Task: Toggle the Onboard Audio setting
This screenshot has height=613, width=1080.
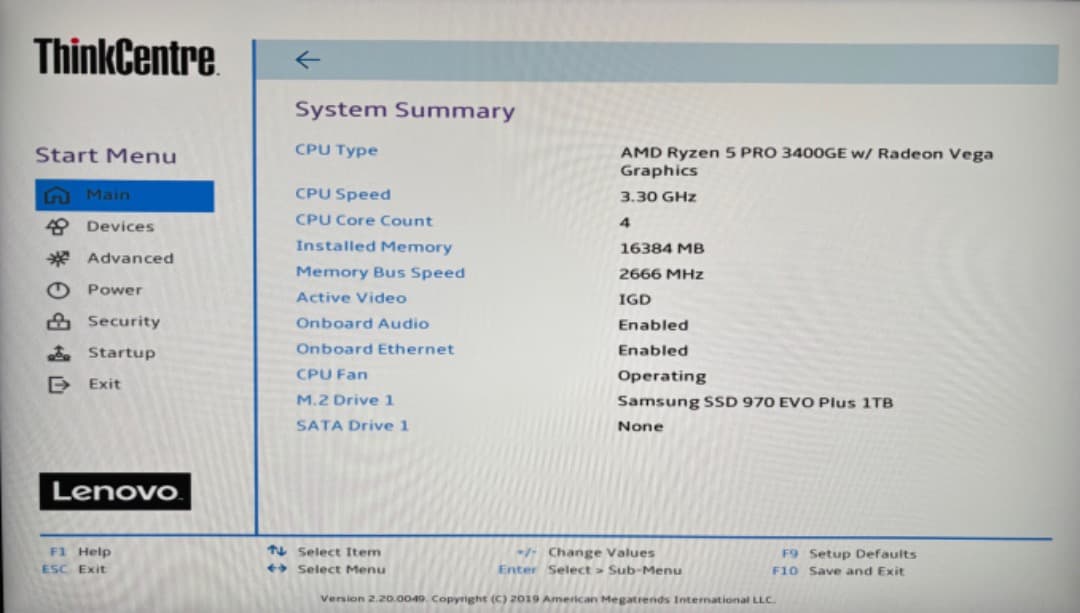Action: point(362,324)
